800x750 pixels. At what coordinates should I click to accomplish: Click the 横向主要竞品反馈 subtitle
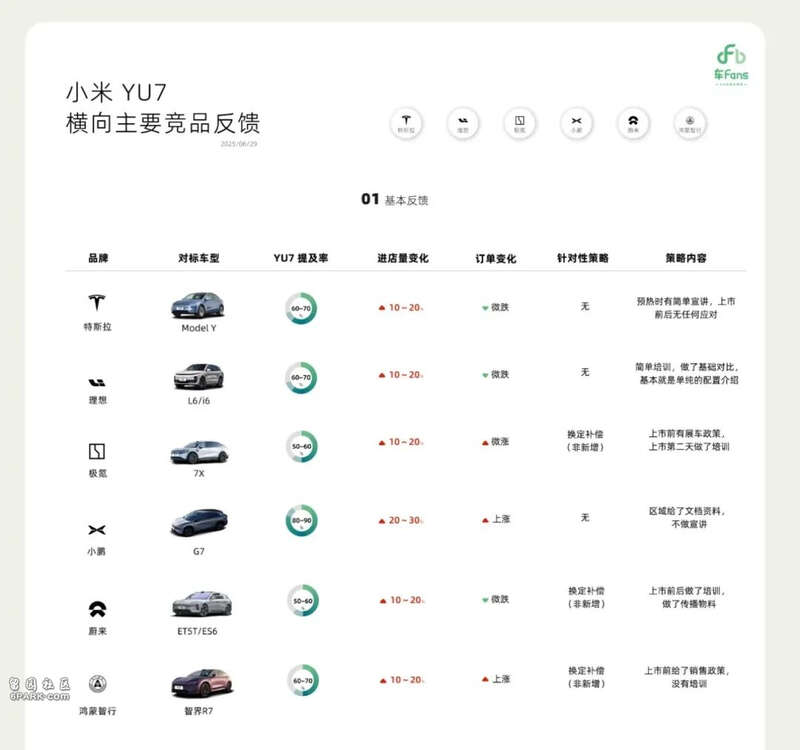163,123
